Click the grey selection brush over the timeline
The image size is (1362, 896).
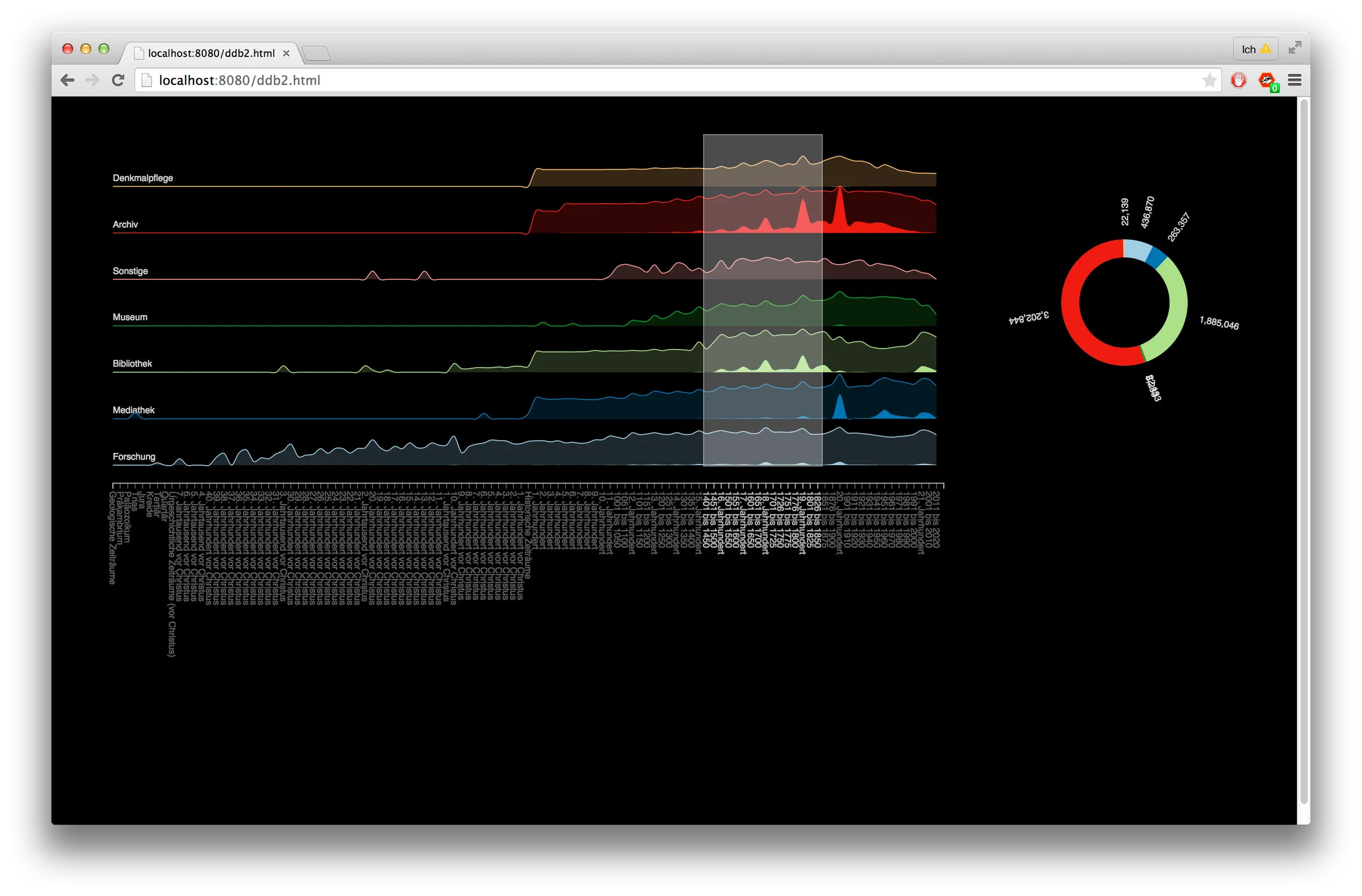click(x=762, y=301)
